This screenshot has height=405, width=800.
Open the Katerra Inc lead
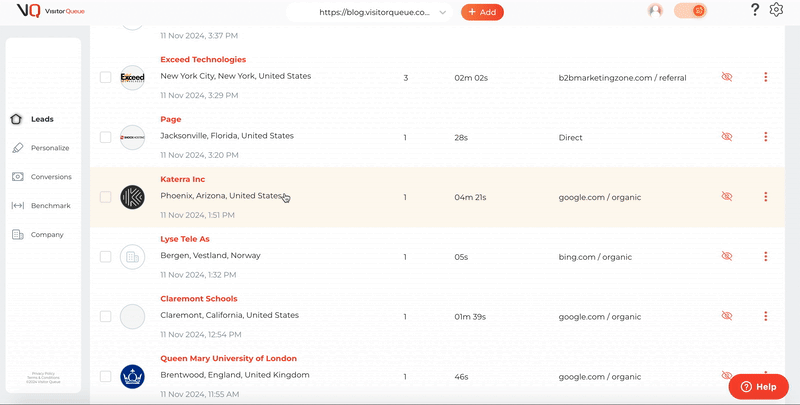(183, 179)
